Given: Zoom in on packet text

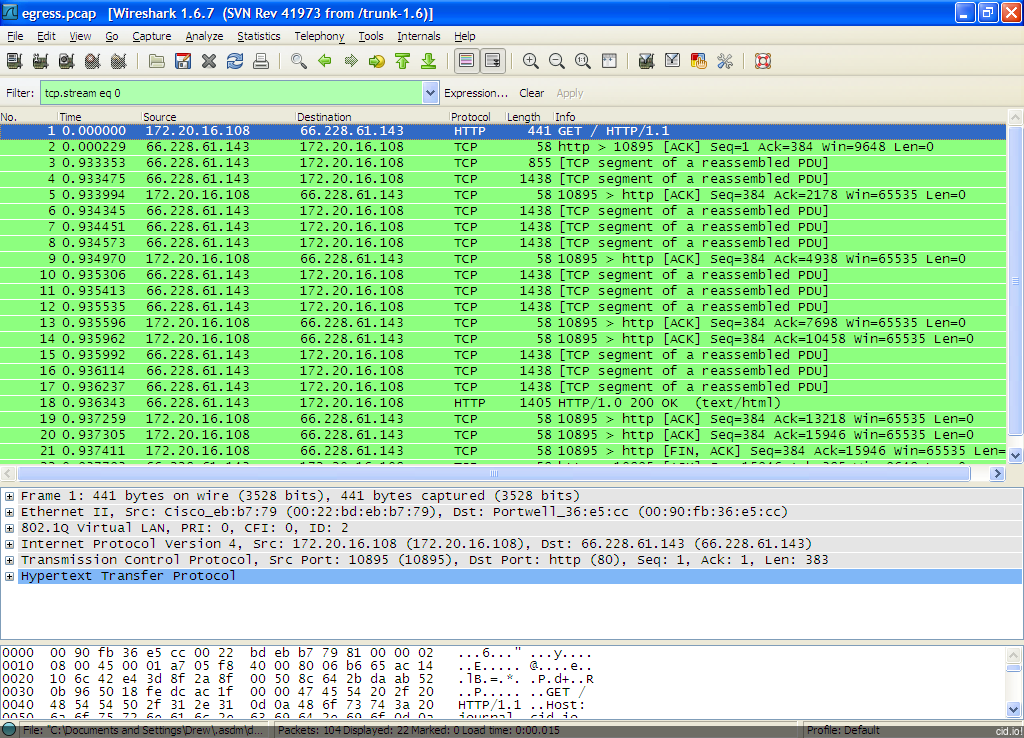Looking at the screenshot, I should [x=531, y=61].
